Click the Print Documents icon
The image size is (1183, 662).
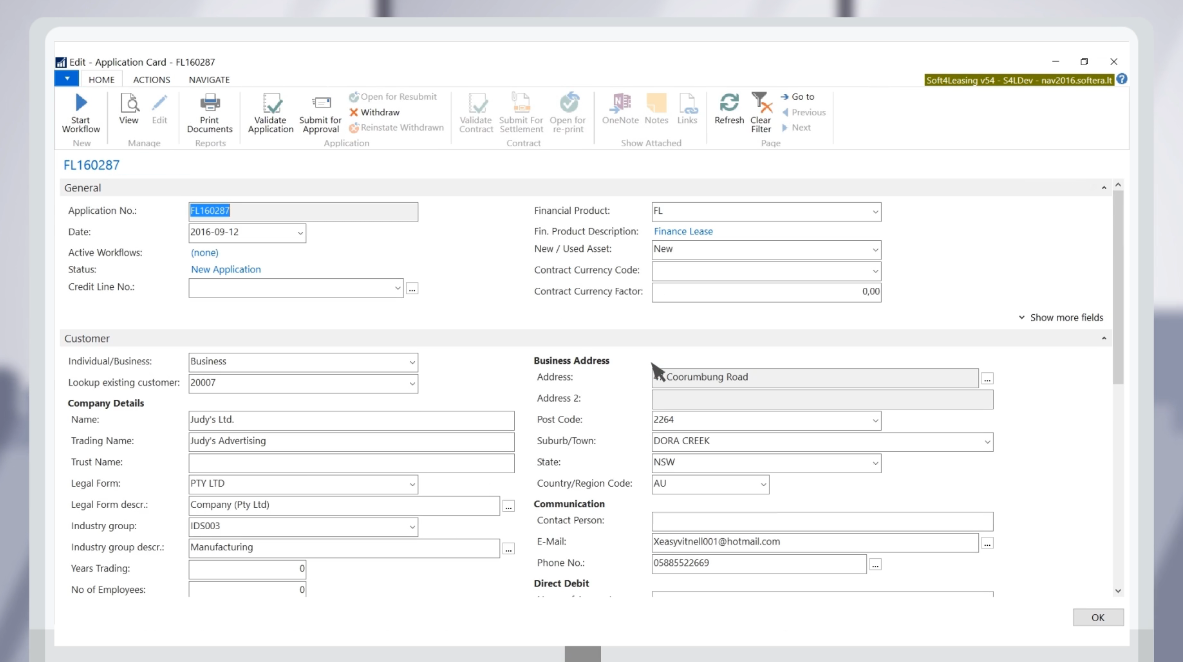click(210, 104)
